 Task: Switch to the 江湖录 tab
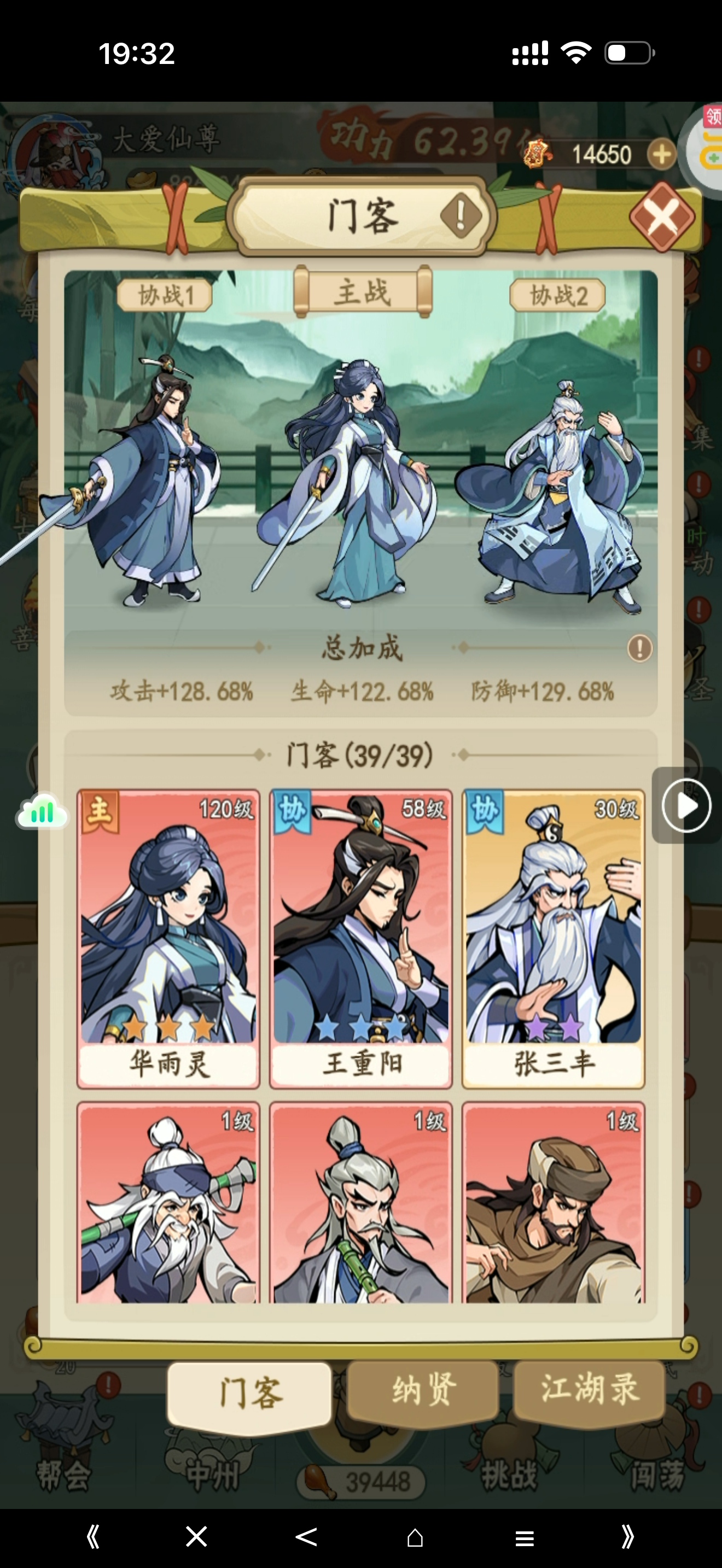point(589,1392)
